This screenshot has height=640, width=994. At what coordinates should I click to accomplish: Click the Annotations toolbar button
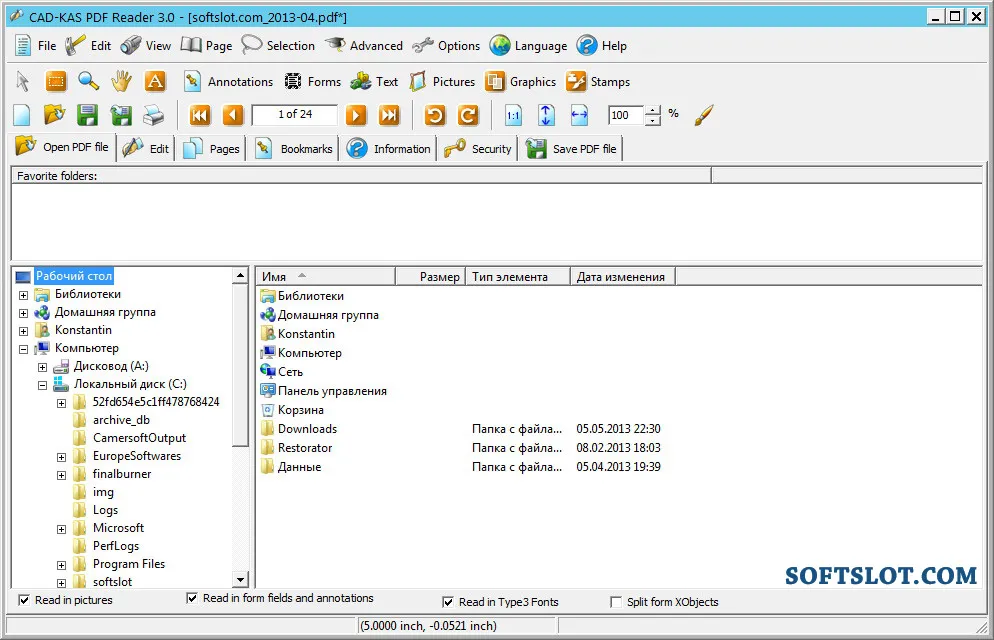click(x=228, y=82)
